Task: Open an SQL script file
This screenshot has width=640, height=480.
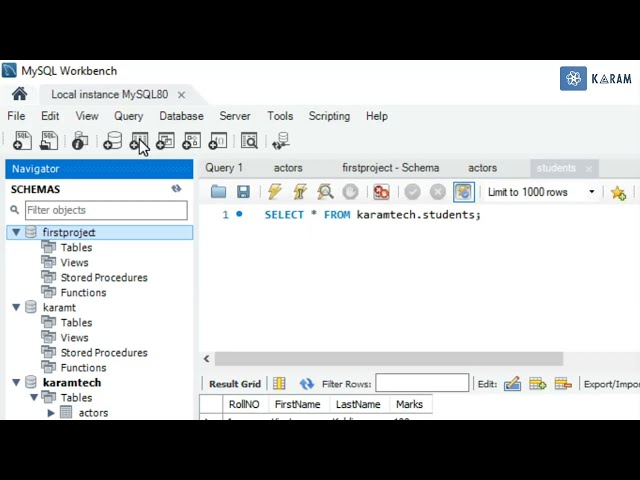Action: pos(49,141)
